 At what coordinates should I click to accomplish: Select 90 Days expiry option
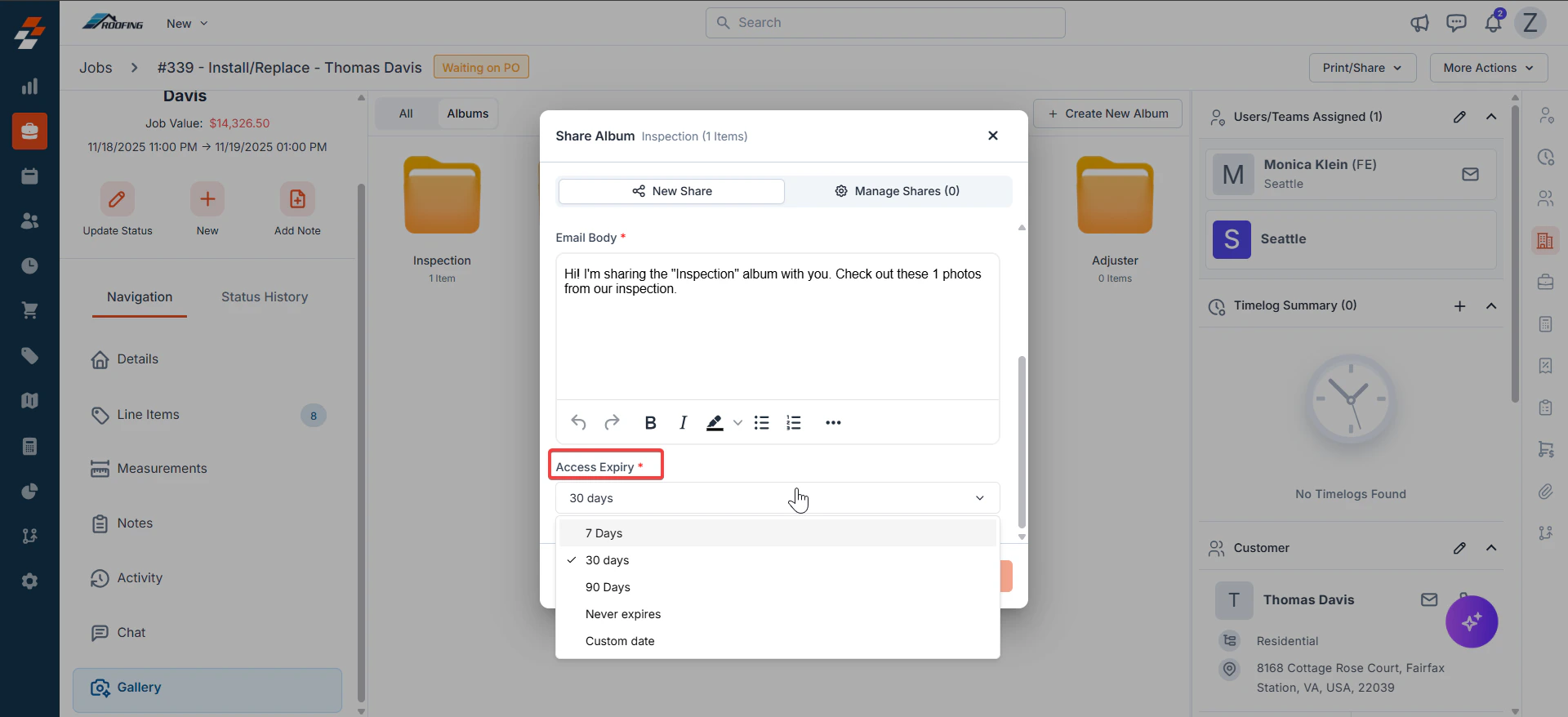tap(777, 587)
